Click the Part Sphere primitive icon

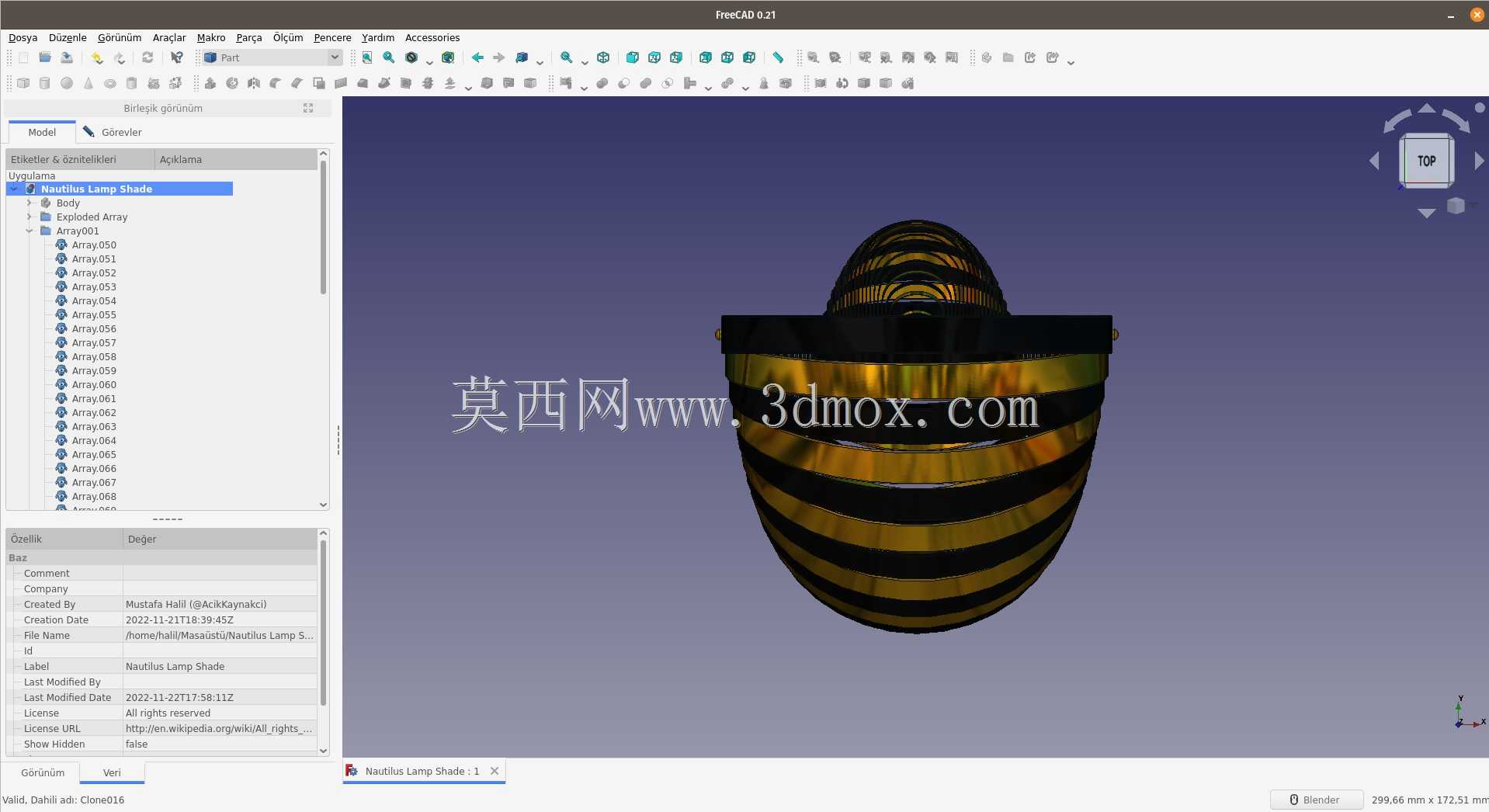point(67,83)
